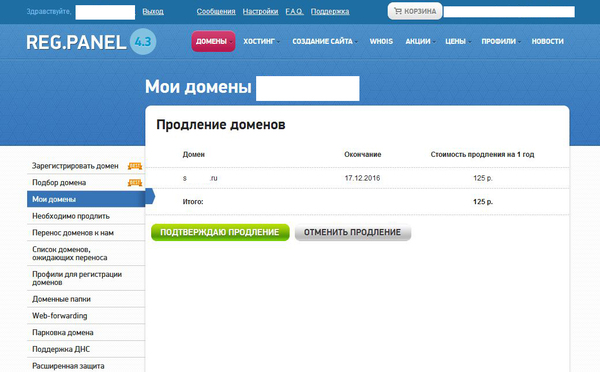Viewport: 600px width, 372px height.
Task: Click the REG.PANEL logo
Action: pyautogui.click(x=76, y=42)
